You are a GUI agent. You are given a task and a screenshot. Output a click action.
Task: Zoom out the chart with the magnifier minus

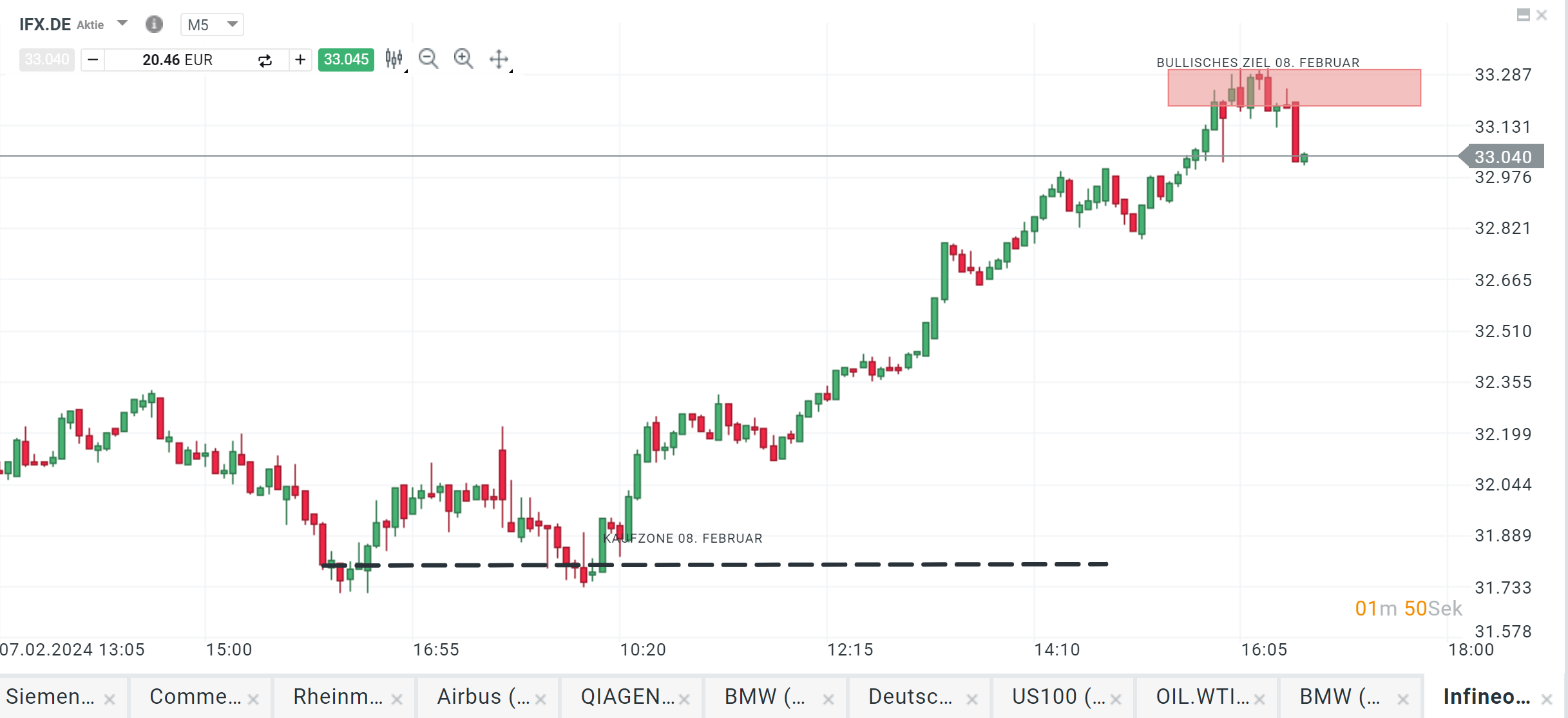[x=428, y=59]
